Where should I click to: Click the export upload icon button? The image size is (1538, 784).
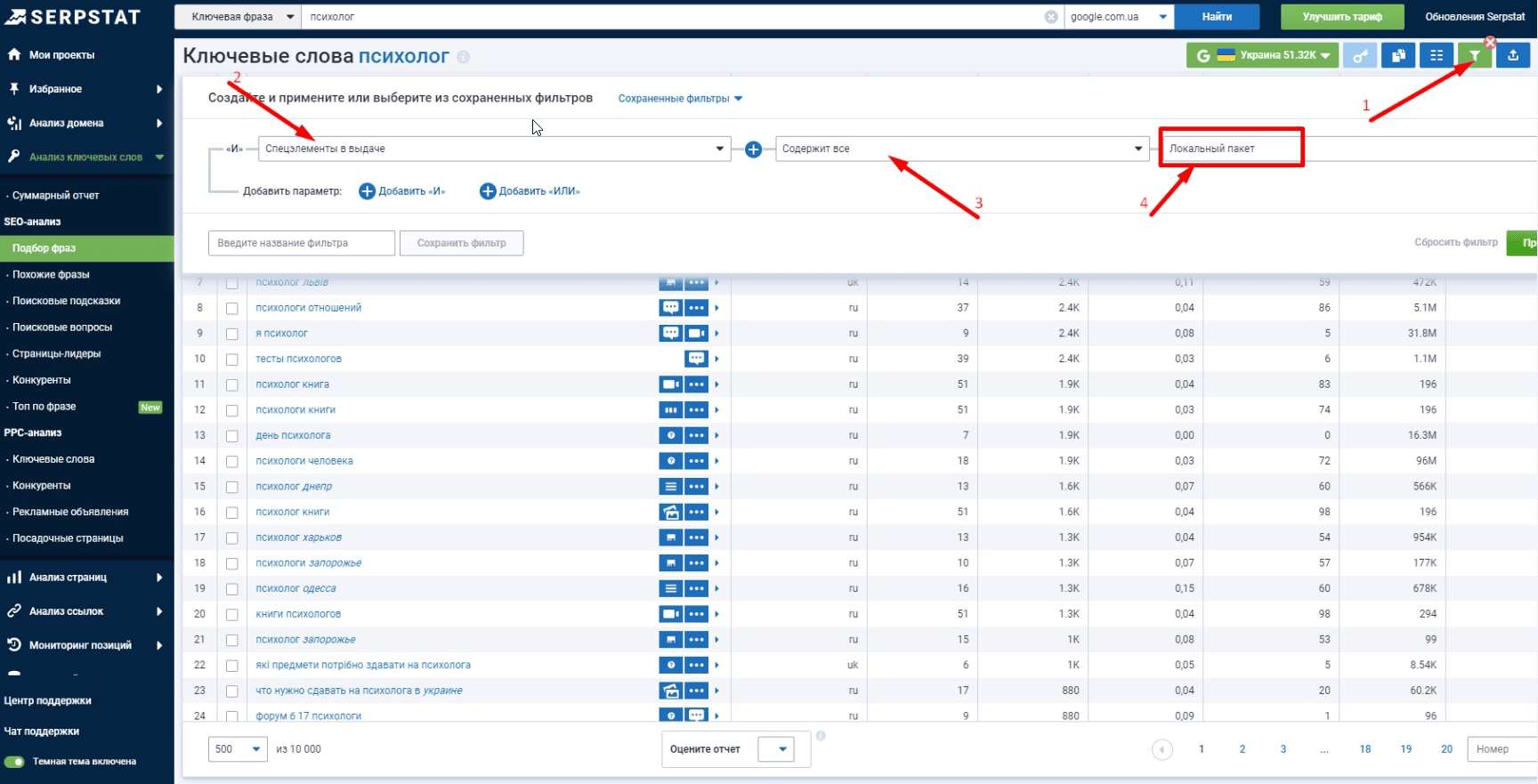tap(1513, 56)
